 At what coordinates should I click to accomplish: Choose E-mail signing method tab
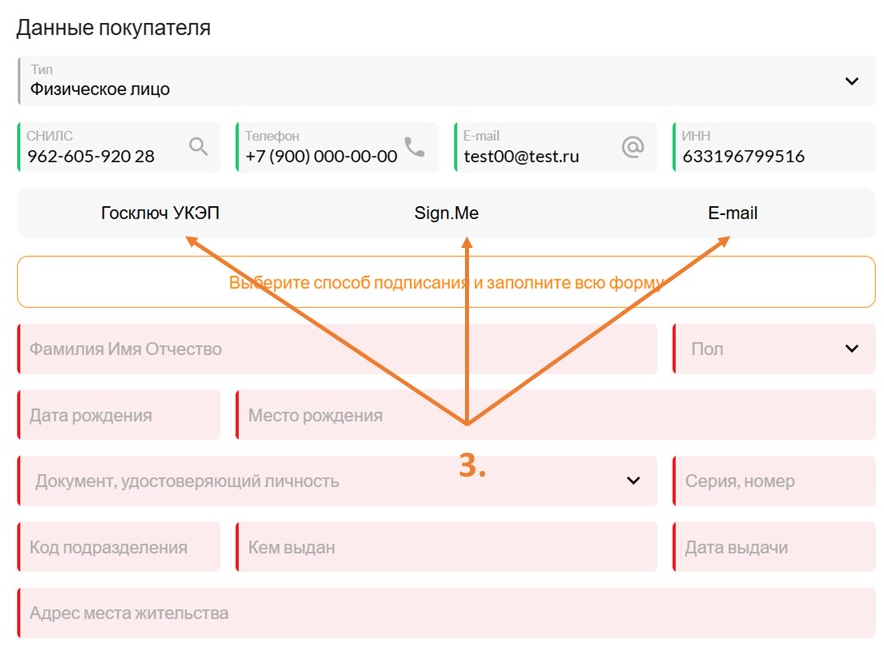pos(732,213)
